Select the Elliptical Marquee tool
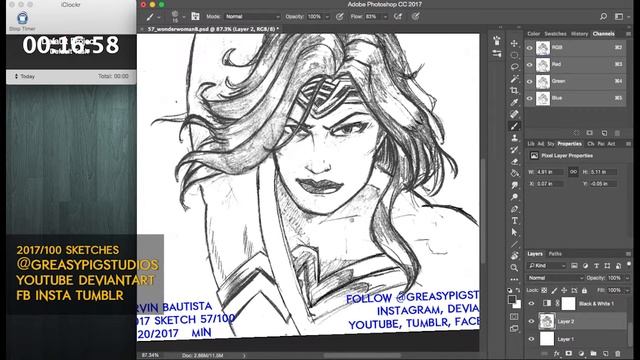Screen dimensions: 640x360 coord(514,55)
